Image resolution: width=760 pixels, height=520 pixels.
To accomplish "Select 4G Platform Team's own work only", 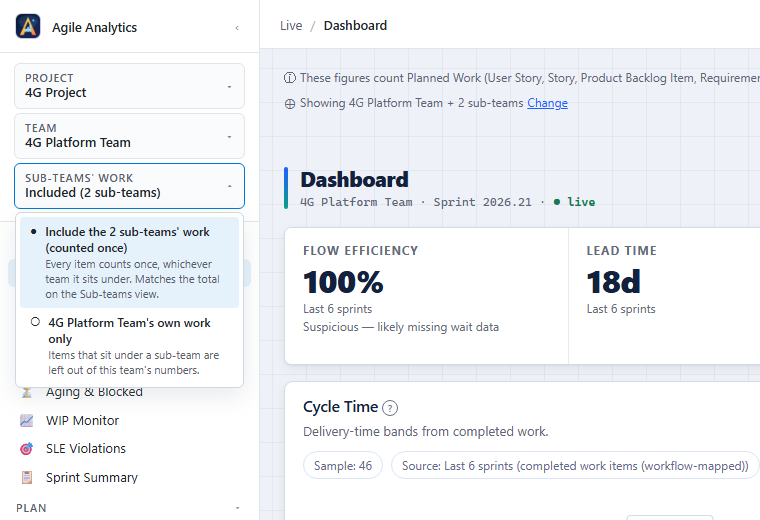I will 129,346.
